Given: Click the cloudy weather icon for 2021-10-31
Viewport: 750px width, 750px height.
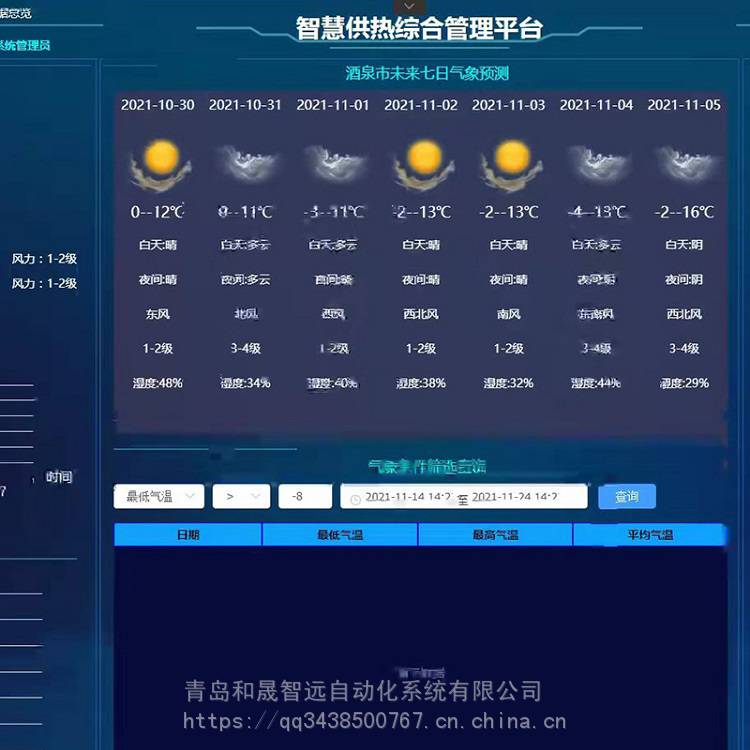Looking at the screenshot, I should click(x=247, y=164).
